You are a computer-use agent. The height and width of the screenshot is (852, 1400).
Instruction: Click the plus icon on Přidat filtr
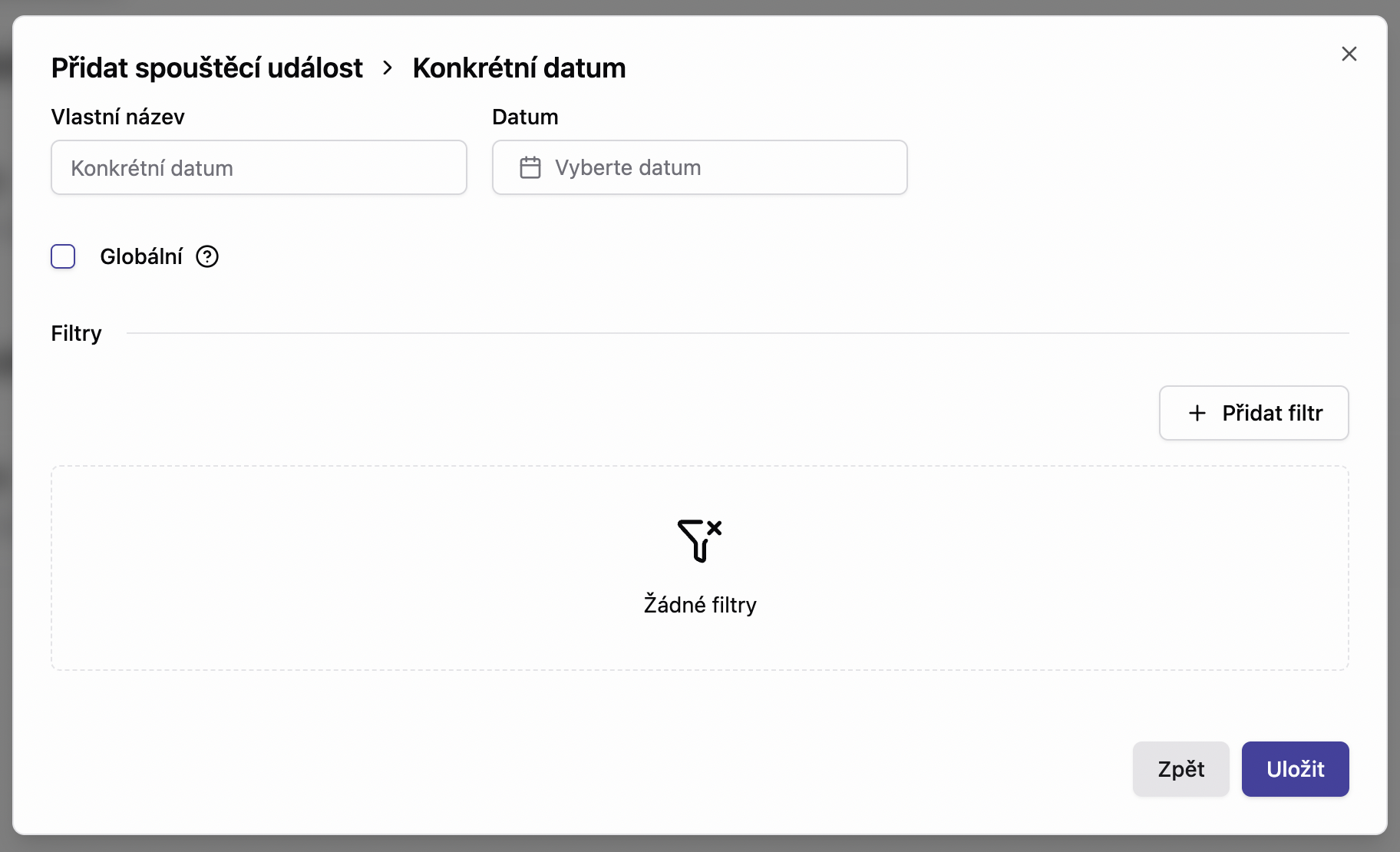[1197, 413]
